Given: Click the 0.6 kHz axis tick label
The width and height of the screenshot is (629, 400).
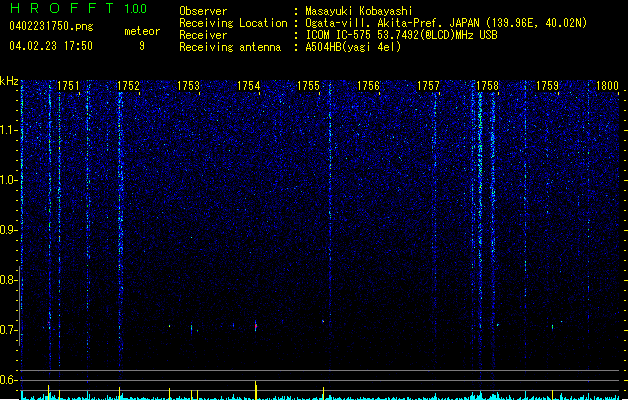Looking at the screenshot, I should [x=8, y=380].
